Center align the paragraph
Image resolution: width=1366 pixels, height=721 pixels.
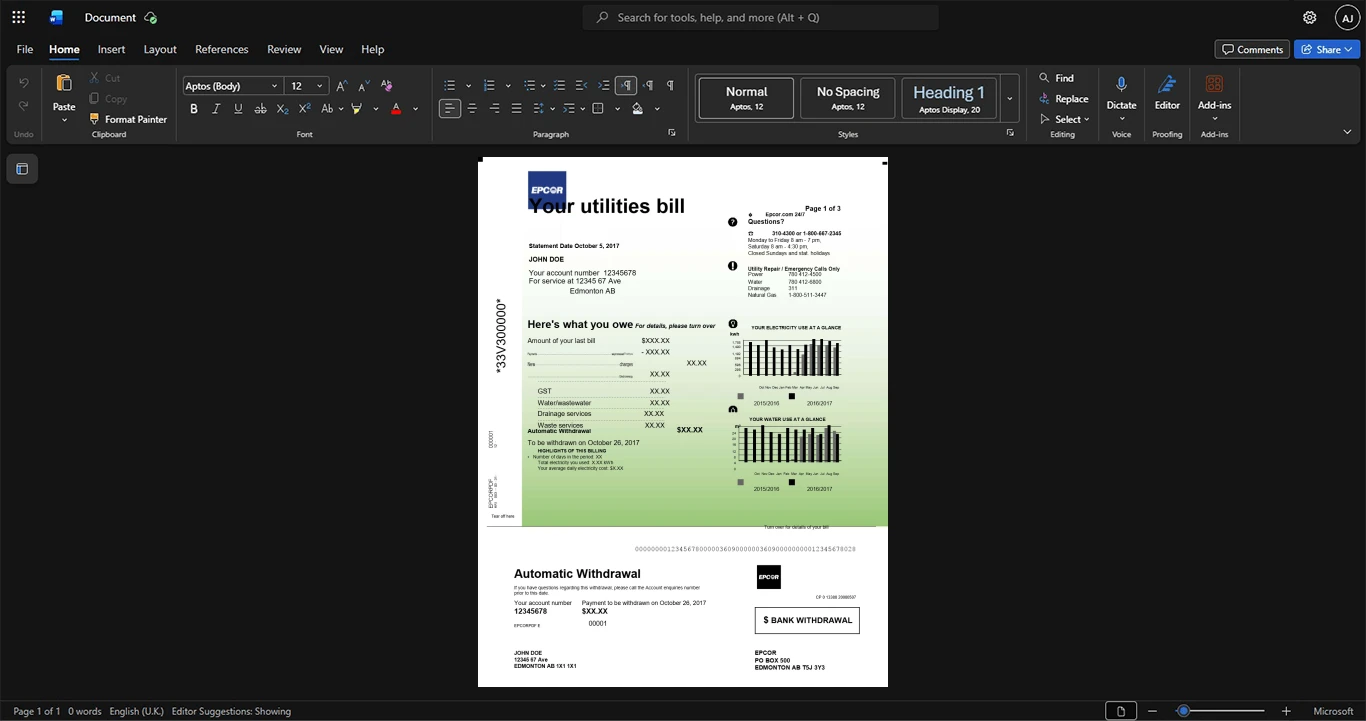click(x=472, y=108)
